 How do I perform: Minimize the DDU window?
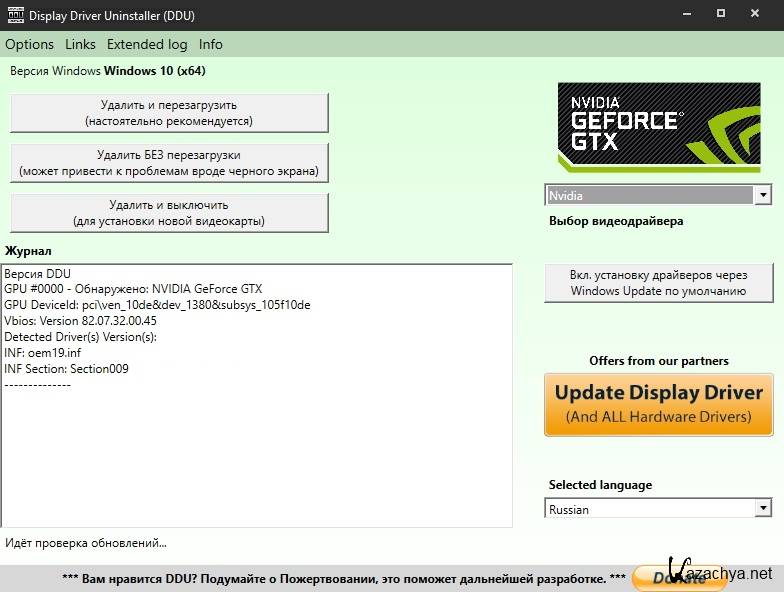click(686, 15)
